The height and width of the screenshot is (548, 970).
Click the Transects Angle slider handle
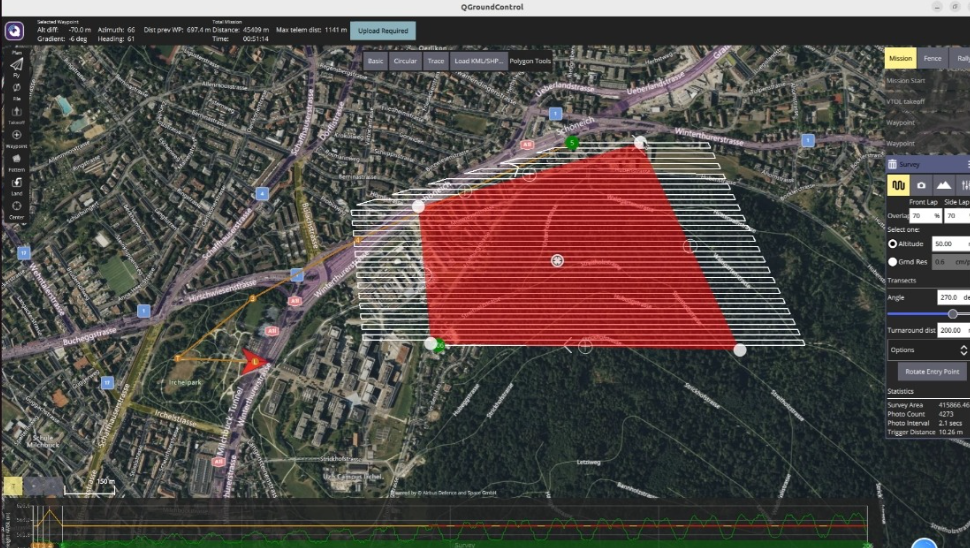952,313
